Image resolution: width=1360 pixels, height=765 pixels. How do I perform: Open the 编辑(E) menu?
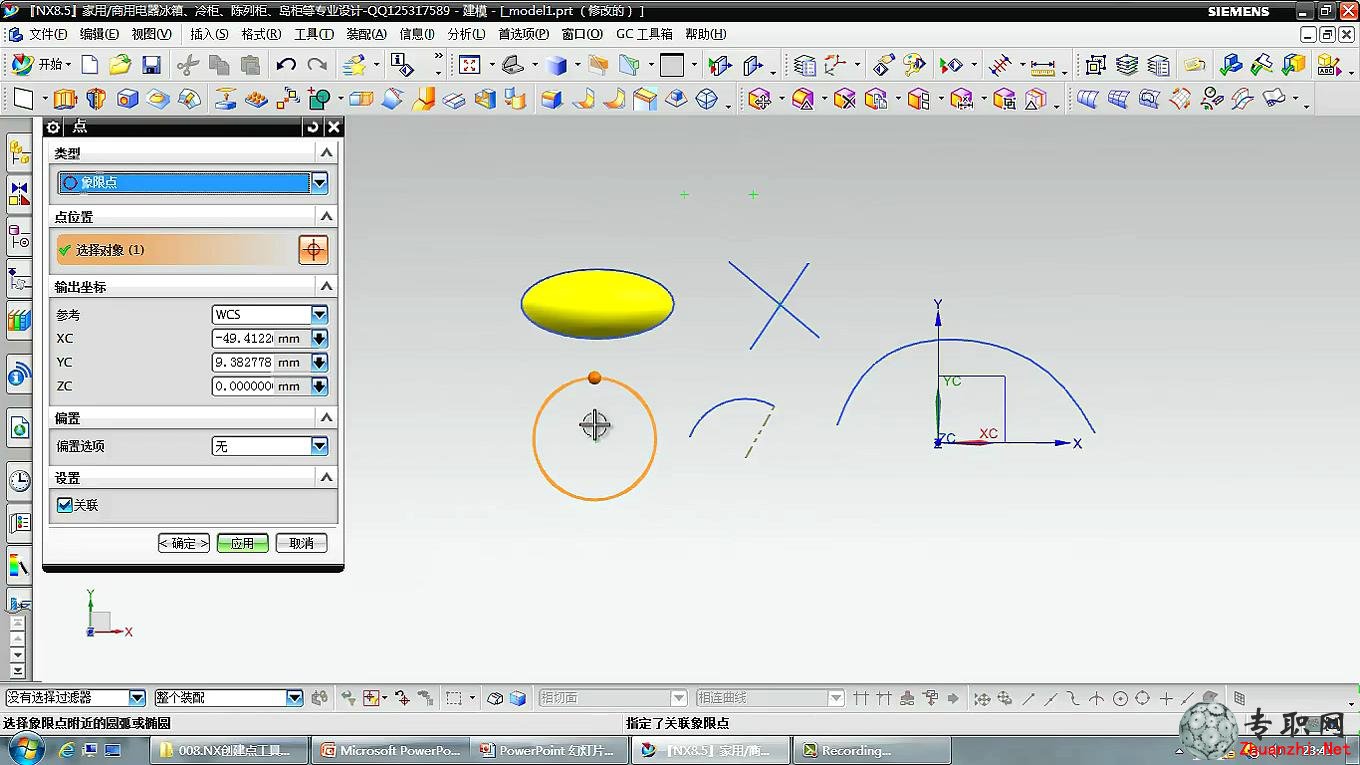99,34
